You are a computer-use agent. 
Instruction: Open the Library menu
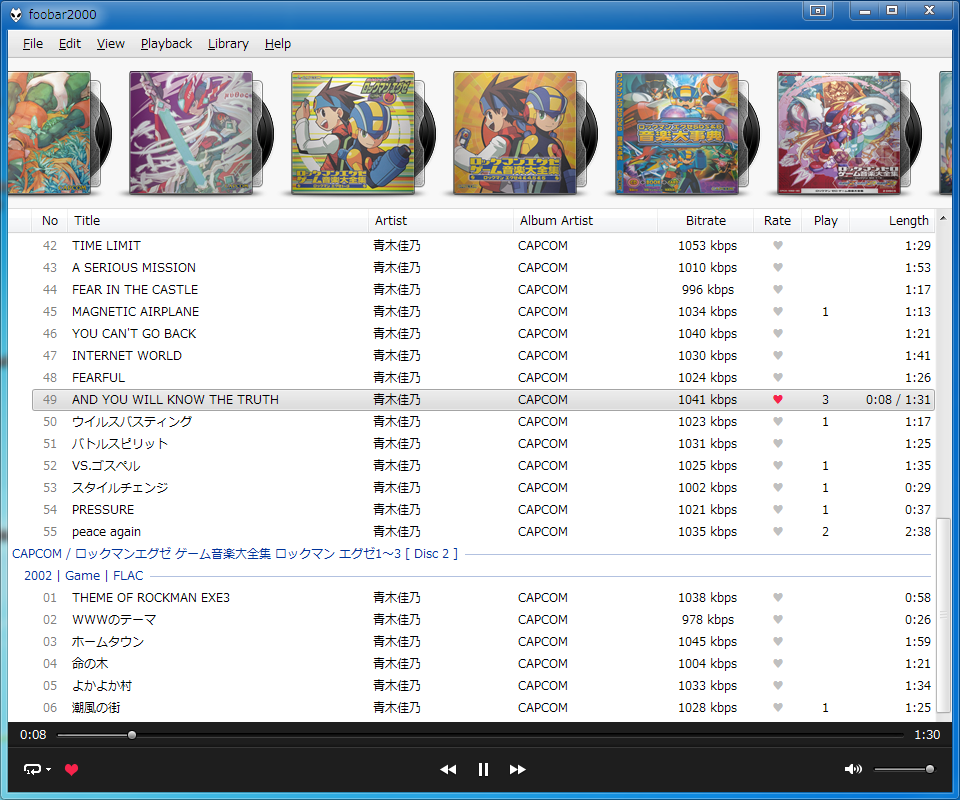coord(228,43)
